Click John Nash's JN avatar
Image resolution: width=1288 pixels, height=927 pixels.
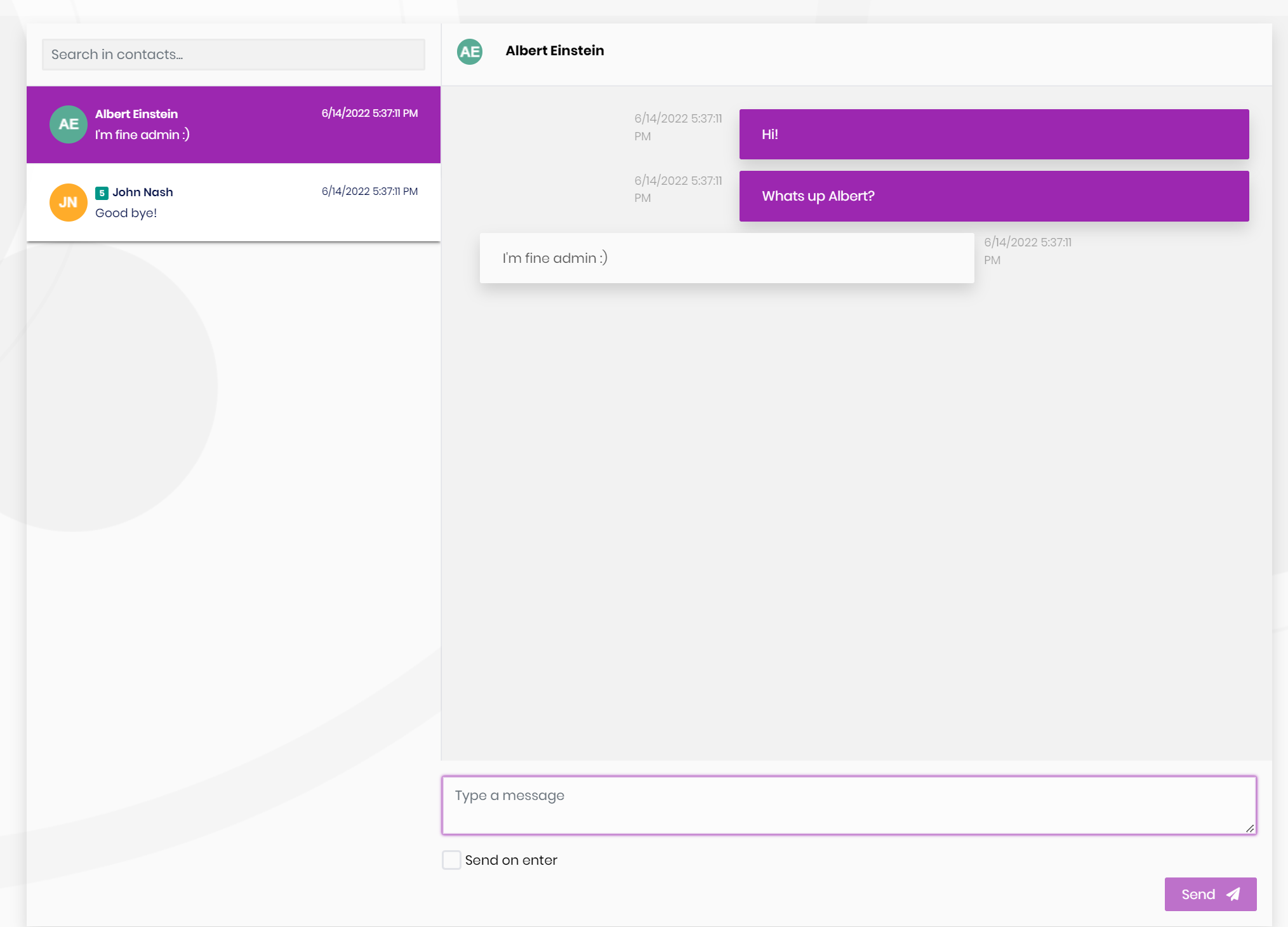pyautogui.click(x=69, y=203)
